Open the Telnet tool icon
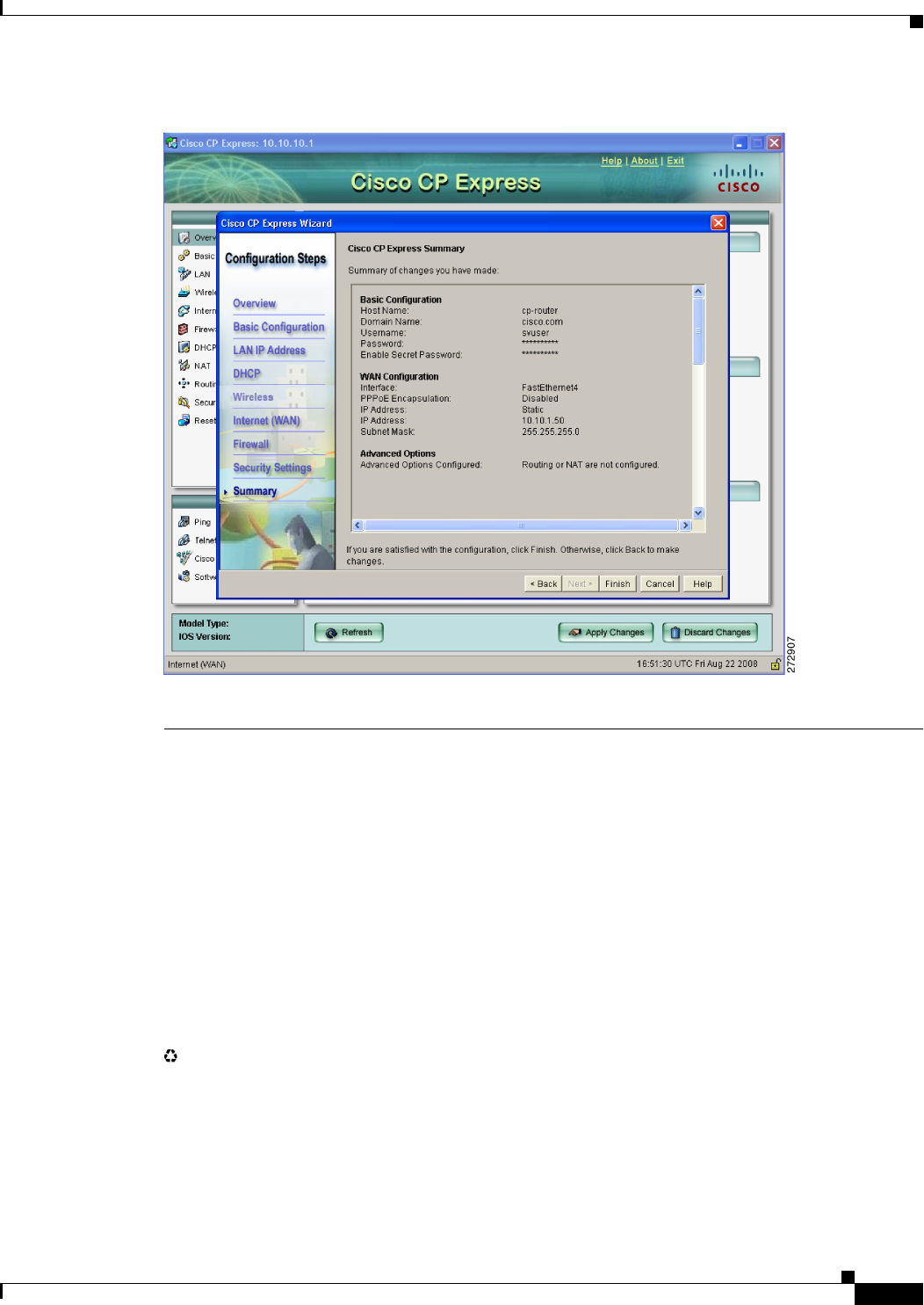924x1305 pixels. click(184, 540)
